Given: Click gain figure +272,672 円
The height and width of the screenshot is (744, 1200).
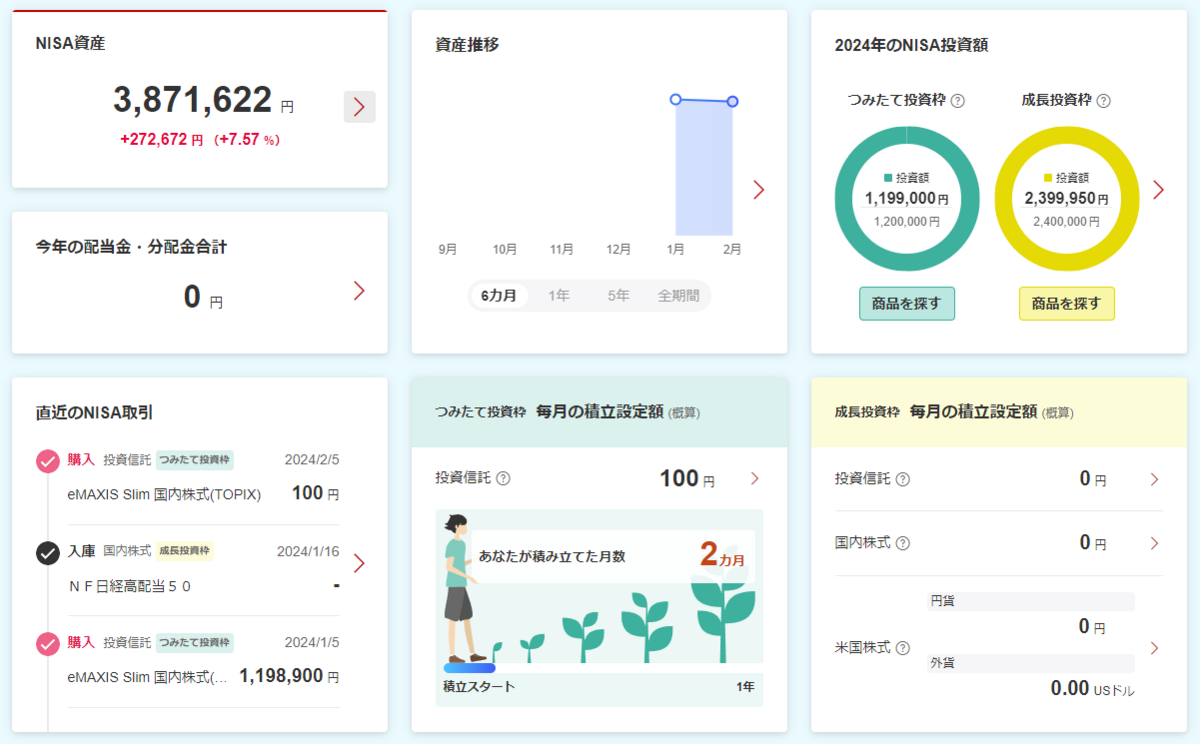Looking at the screenshot, I should pyautogui.click(x=162, y=140).
